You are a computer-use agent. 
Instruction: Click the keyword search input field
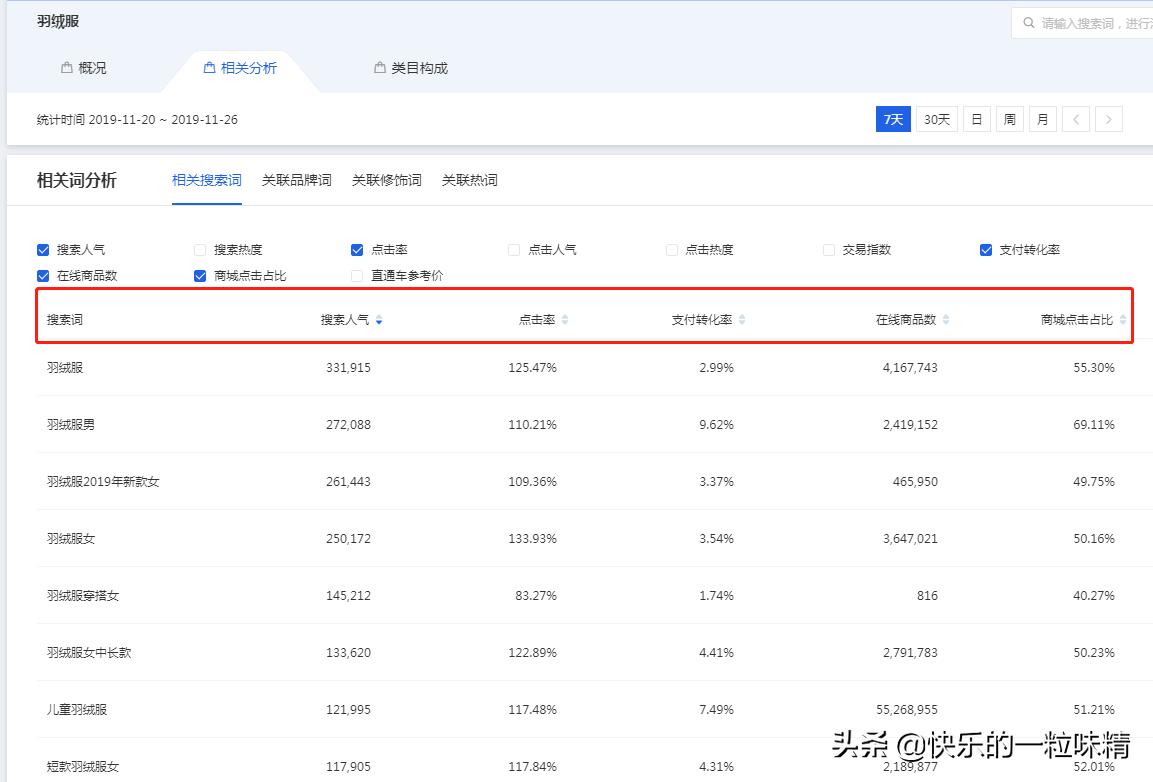(1090, 22)
